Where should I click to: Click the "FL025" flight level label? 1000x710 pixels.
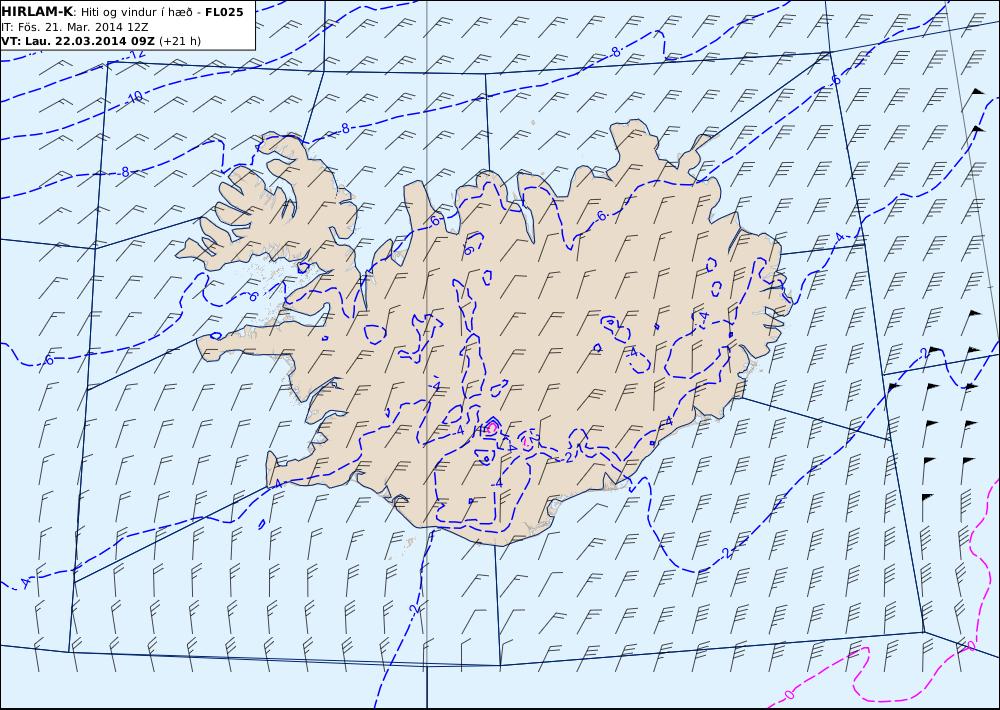pyautogui.click(x=224, y=12)
